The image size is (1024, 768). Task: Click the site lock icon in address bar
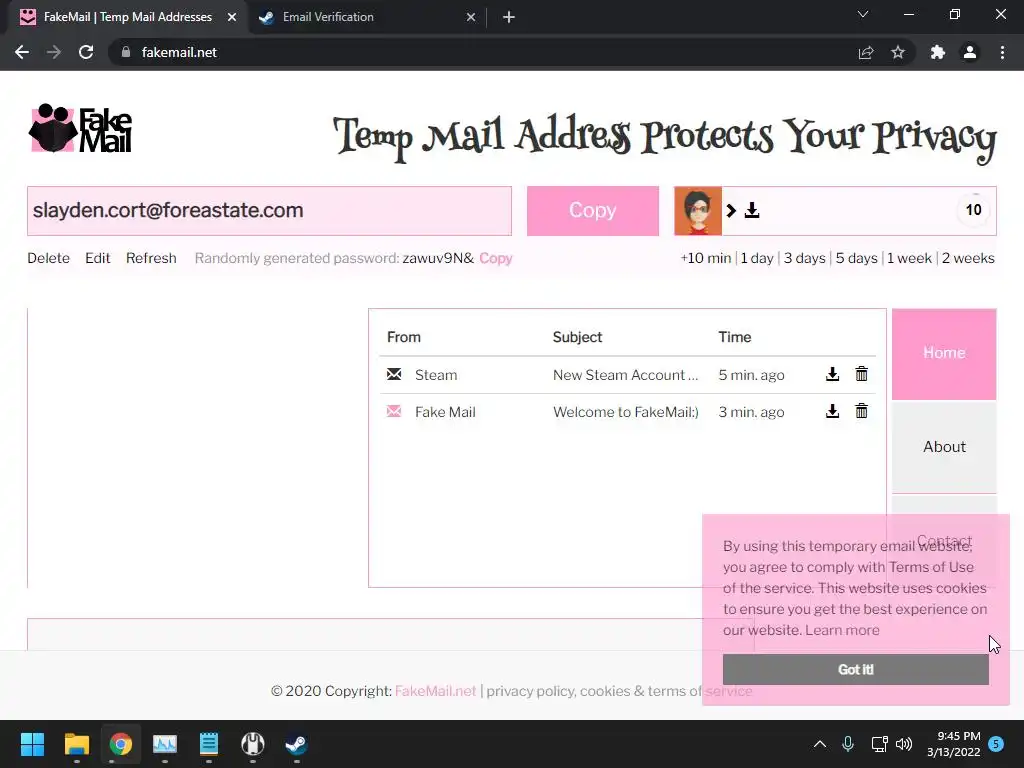pos(125,52)
